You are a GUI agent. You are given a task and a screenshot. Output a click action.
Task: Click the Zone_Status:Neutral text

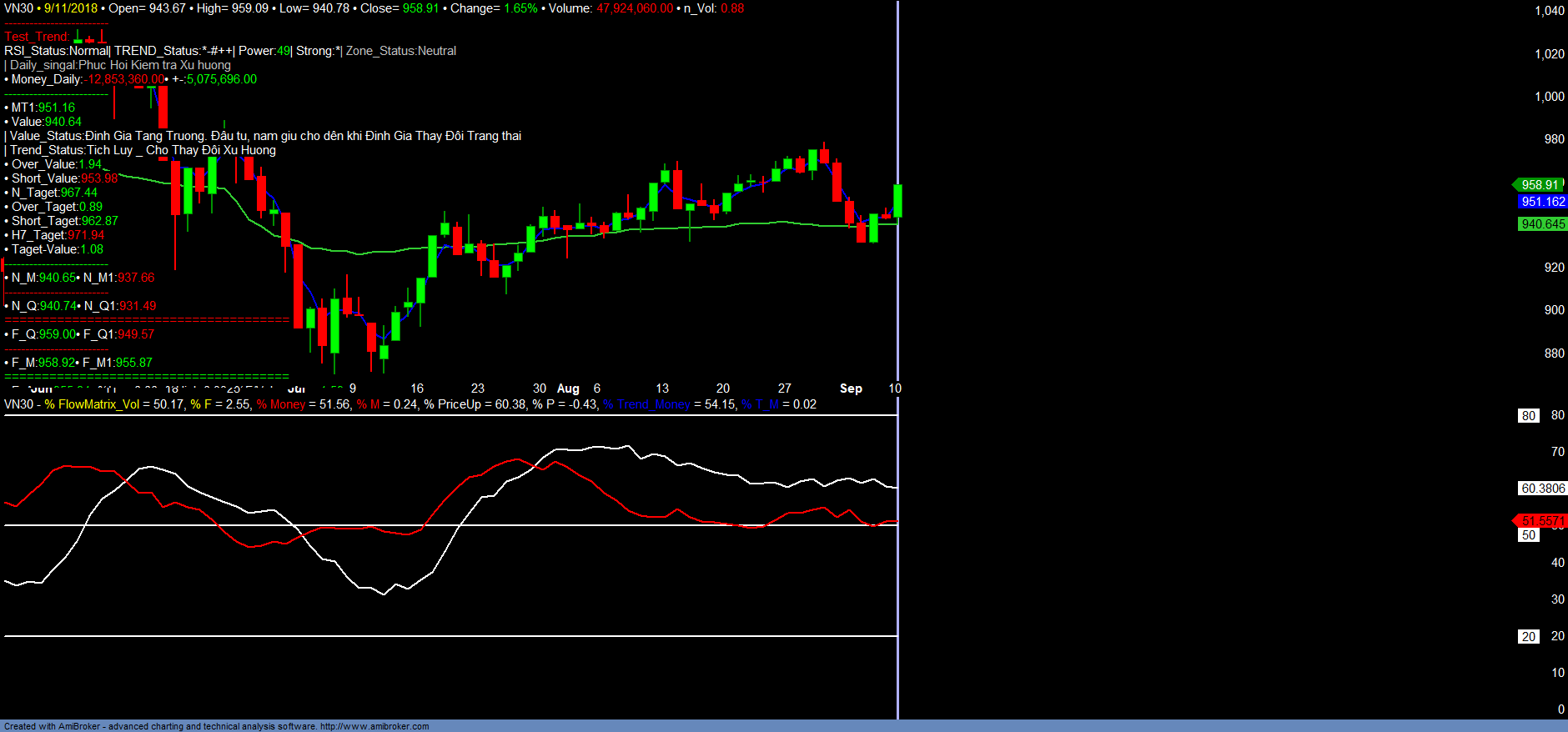click(x=401, y=51)
